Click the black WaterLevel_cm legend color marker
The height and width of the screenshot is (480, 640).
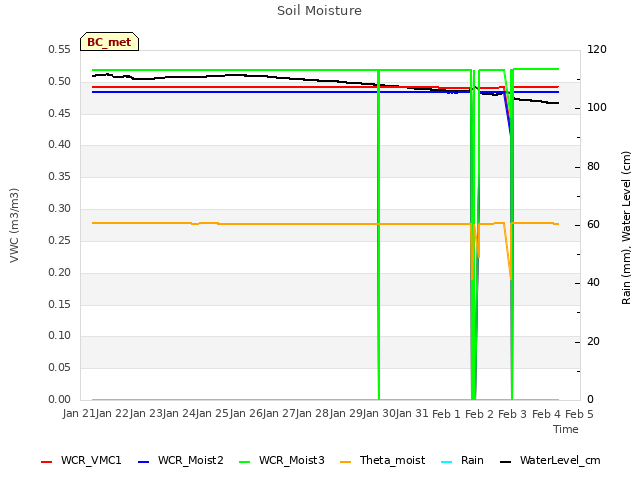click(505, 462)
